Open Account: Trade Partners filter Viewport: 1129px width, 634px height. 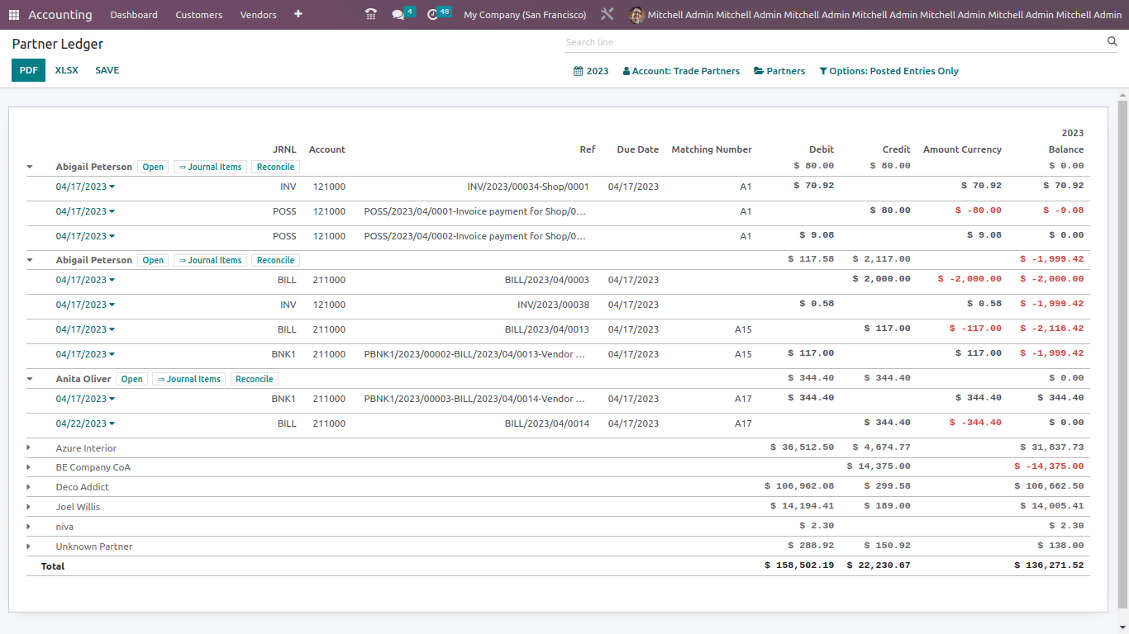[x=681, y=71]
